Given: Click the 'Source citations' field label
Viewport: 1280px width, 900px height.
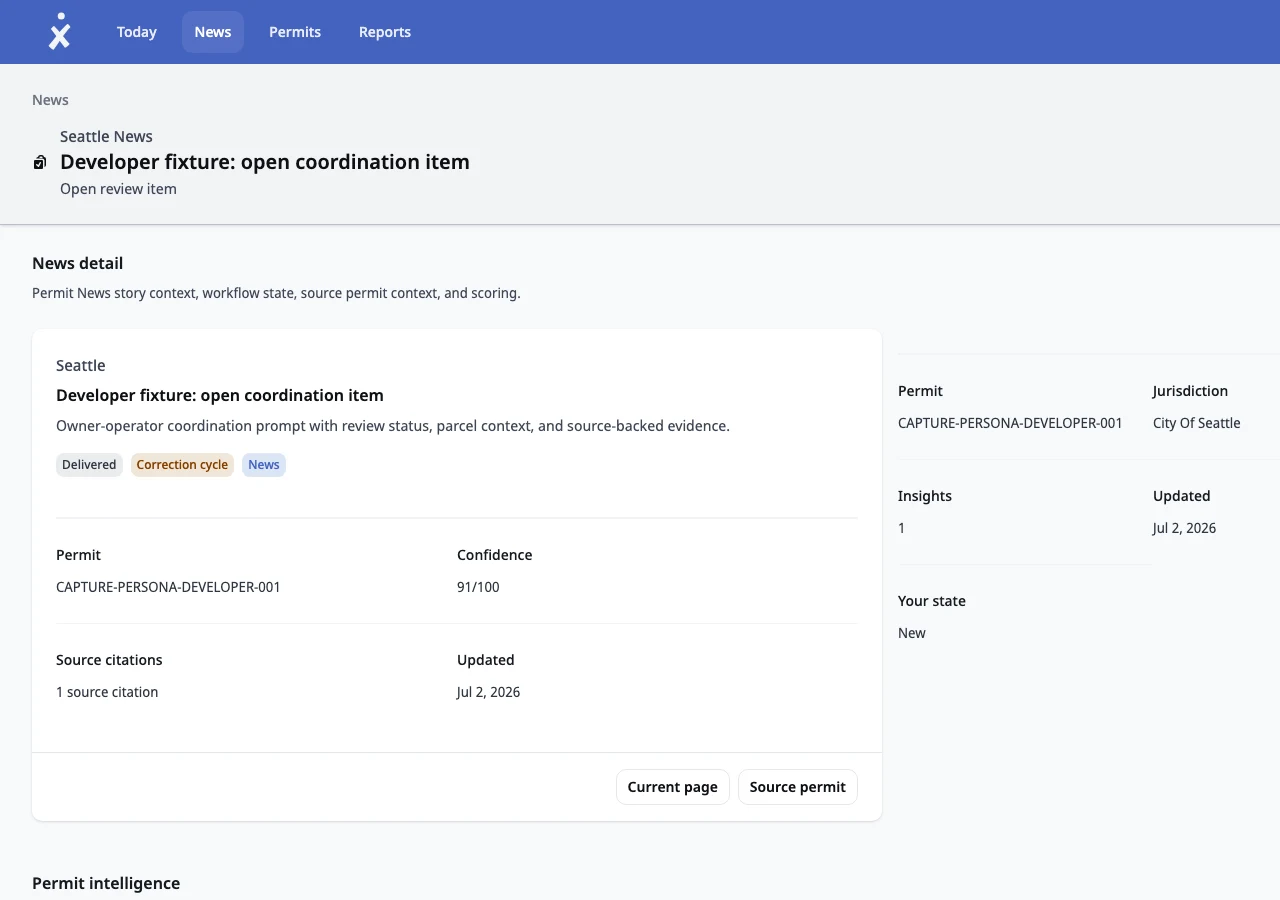Looking at the screenshot, I should point(109,660).
